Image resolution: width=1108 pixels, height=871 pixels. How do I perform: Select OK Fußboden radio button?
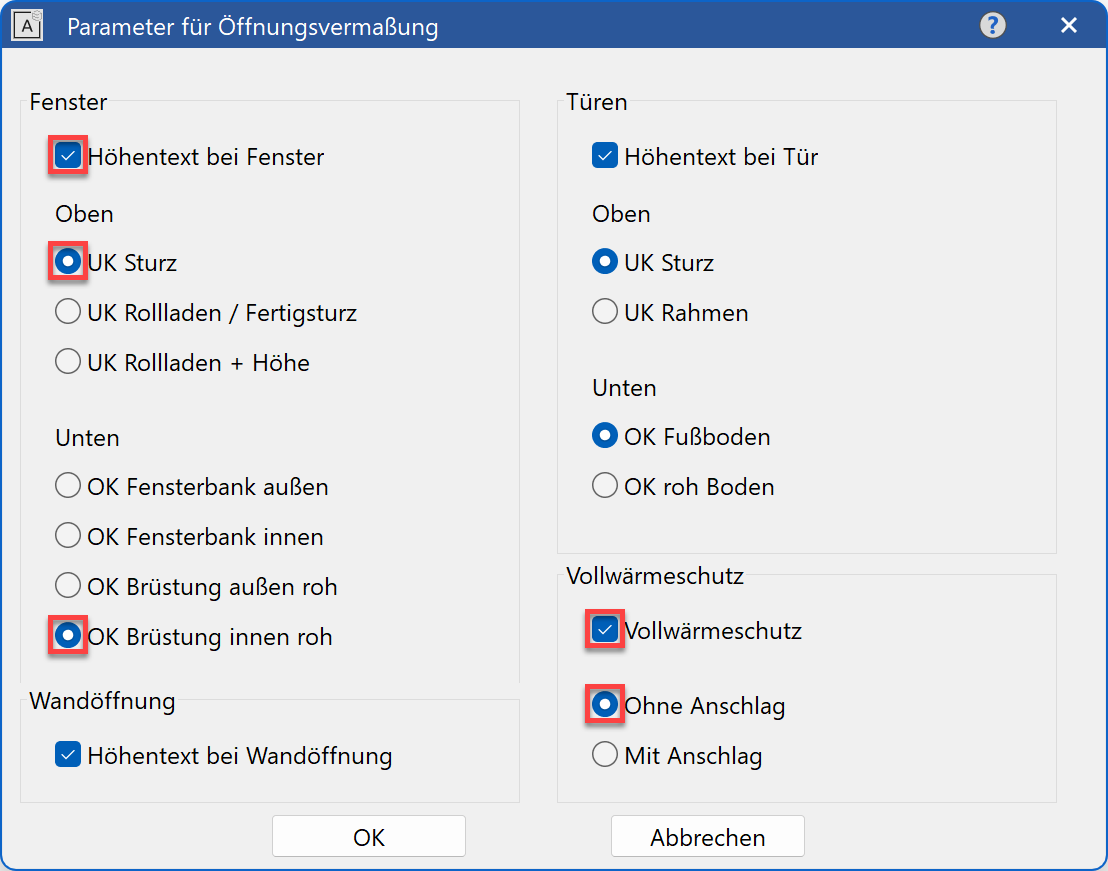(605, 437)
